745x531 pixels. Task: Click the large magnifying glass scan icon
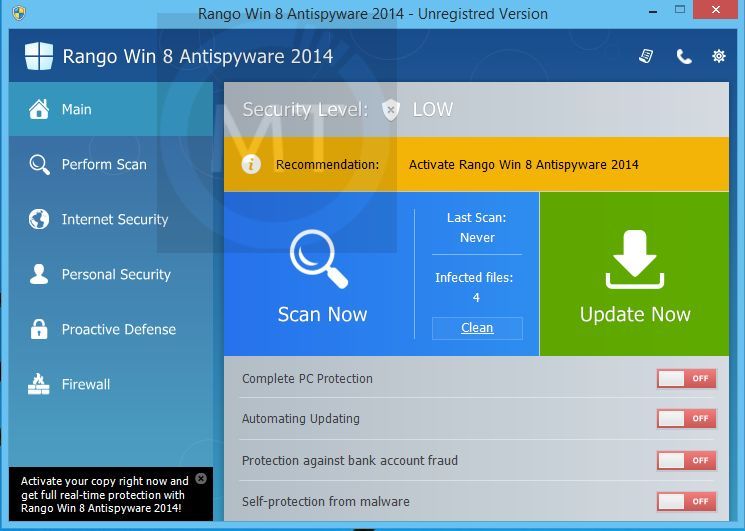(319, 258)
